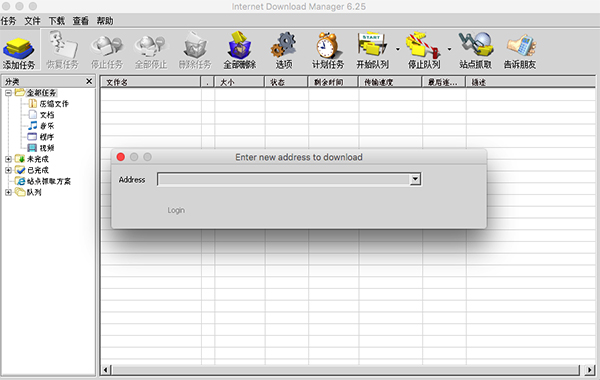Viewport: 600px width, 380px height.
Task: Click the horizontal scrollbar left arrow
Action: pyautogui.click(x=106, y=370)
